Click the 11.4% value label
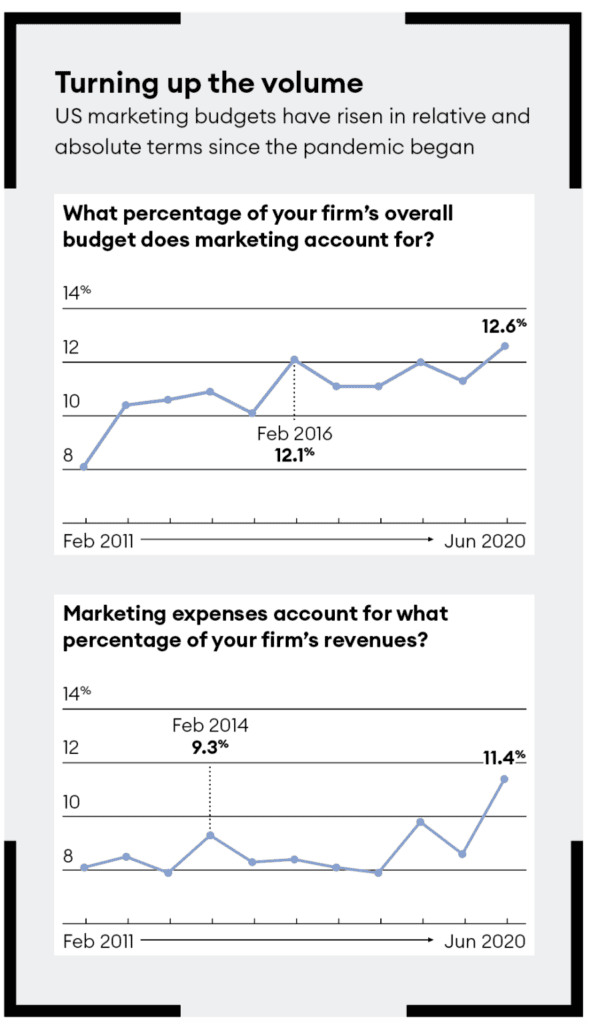Screen dimensions: 591x1024 [504, 758]
